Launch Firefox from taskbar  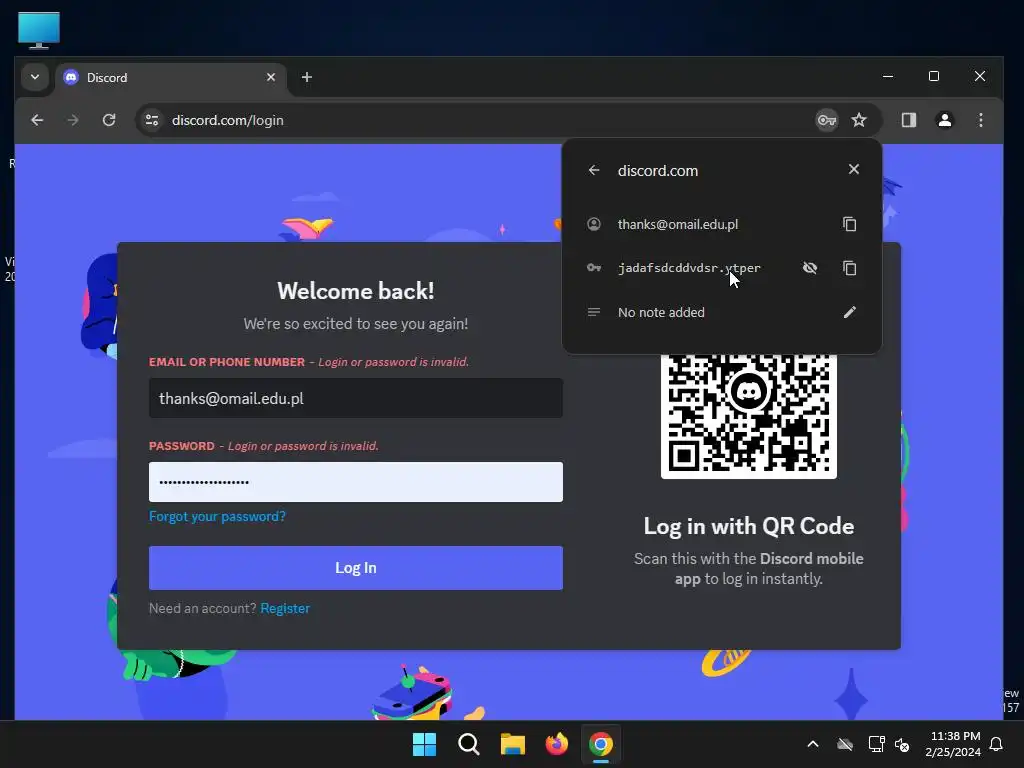pyautogui.click(x=556, y=744)
